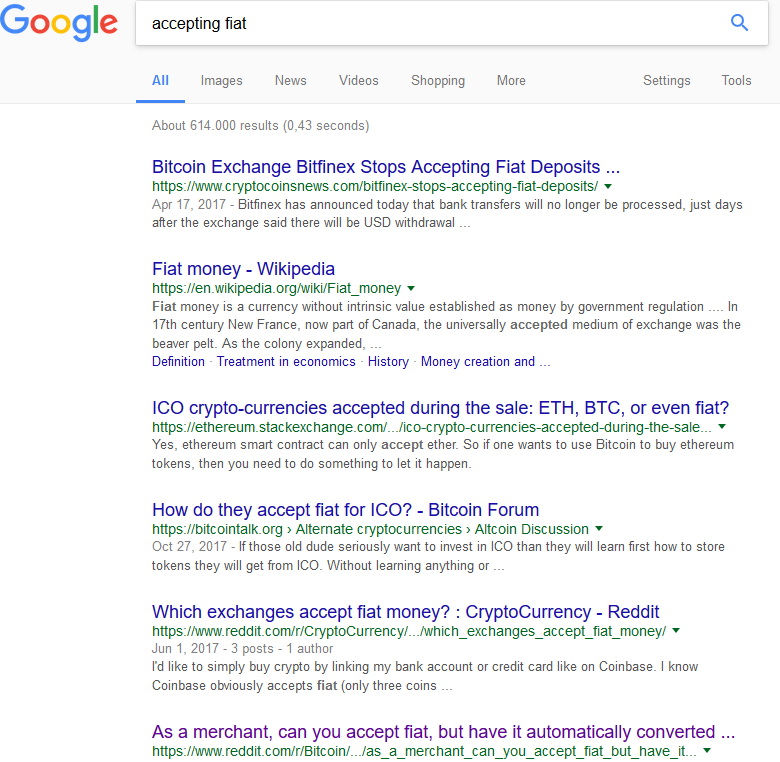780x762 pixels.
Task: Click the ethereum.stackexchange.com green URL text
Action: click(x=432, y=427)
